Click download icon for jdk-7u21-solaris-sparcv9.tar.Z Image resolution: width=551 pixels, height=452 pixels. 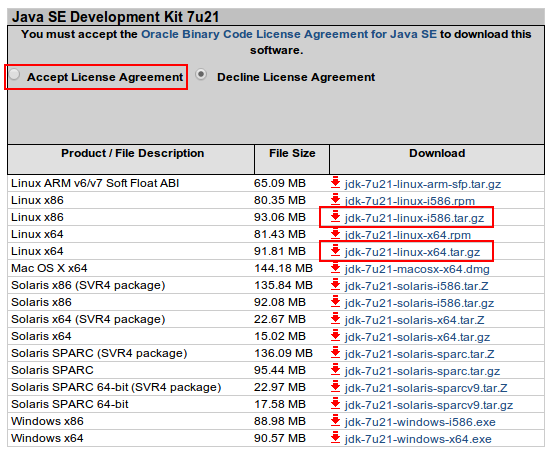click(x=336, y=387)
